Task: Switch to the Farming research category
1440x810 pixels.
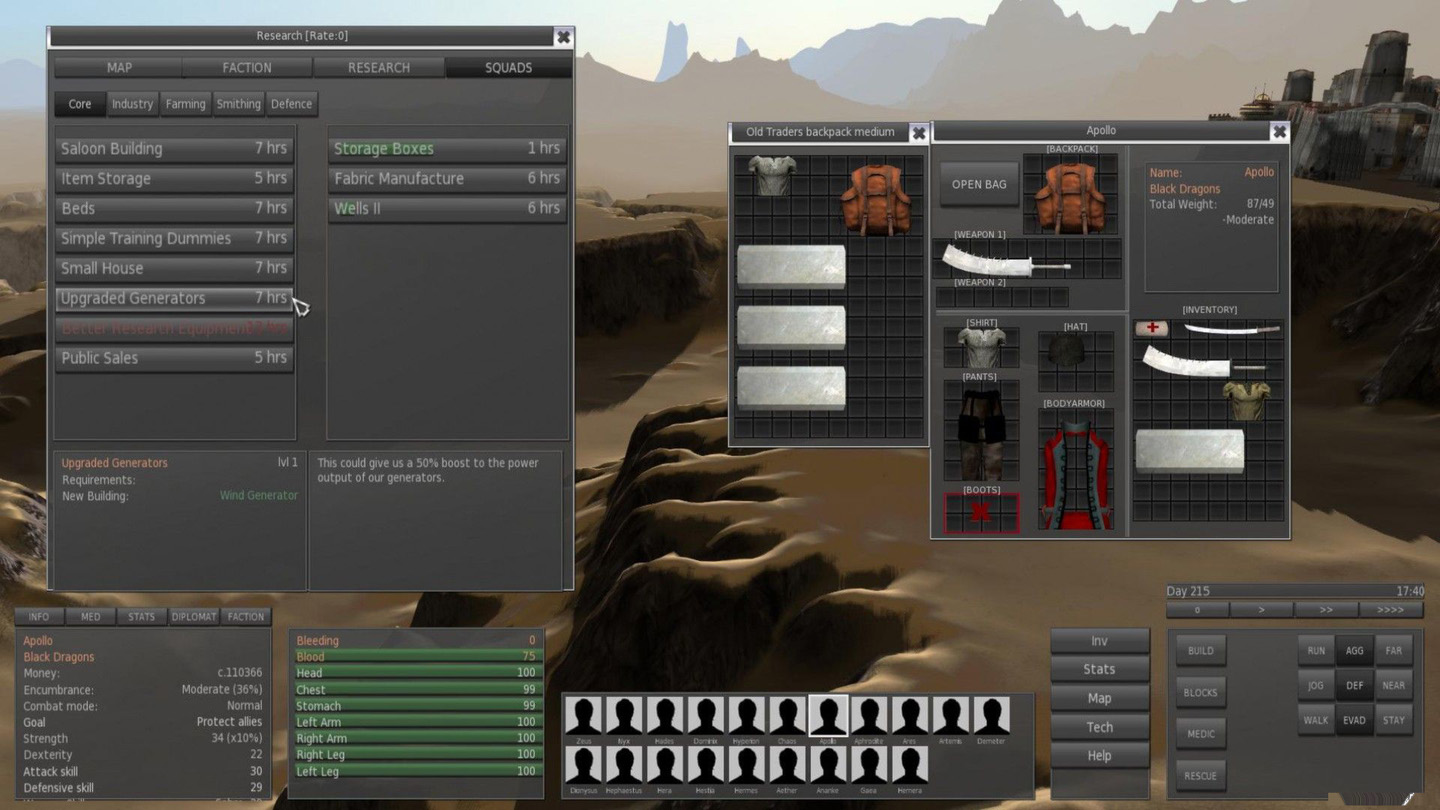Action: pyautogui.click(x=185, y=104)
